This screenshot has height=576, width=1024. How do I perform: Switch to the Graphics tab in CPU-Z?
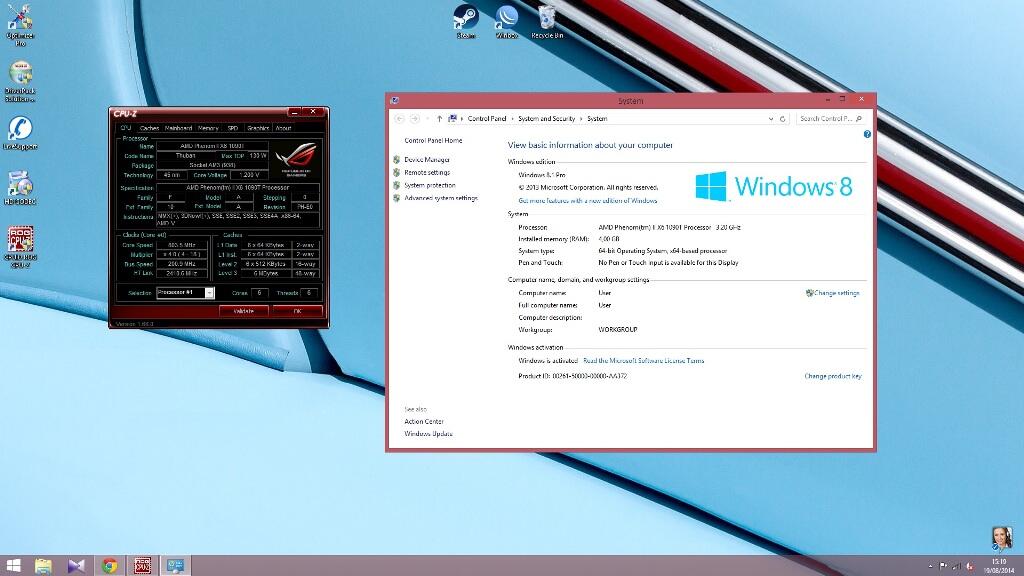coord(258,128)
